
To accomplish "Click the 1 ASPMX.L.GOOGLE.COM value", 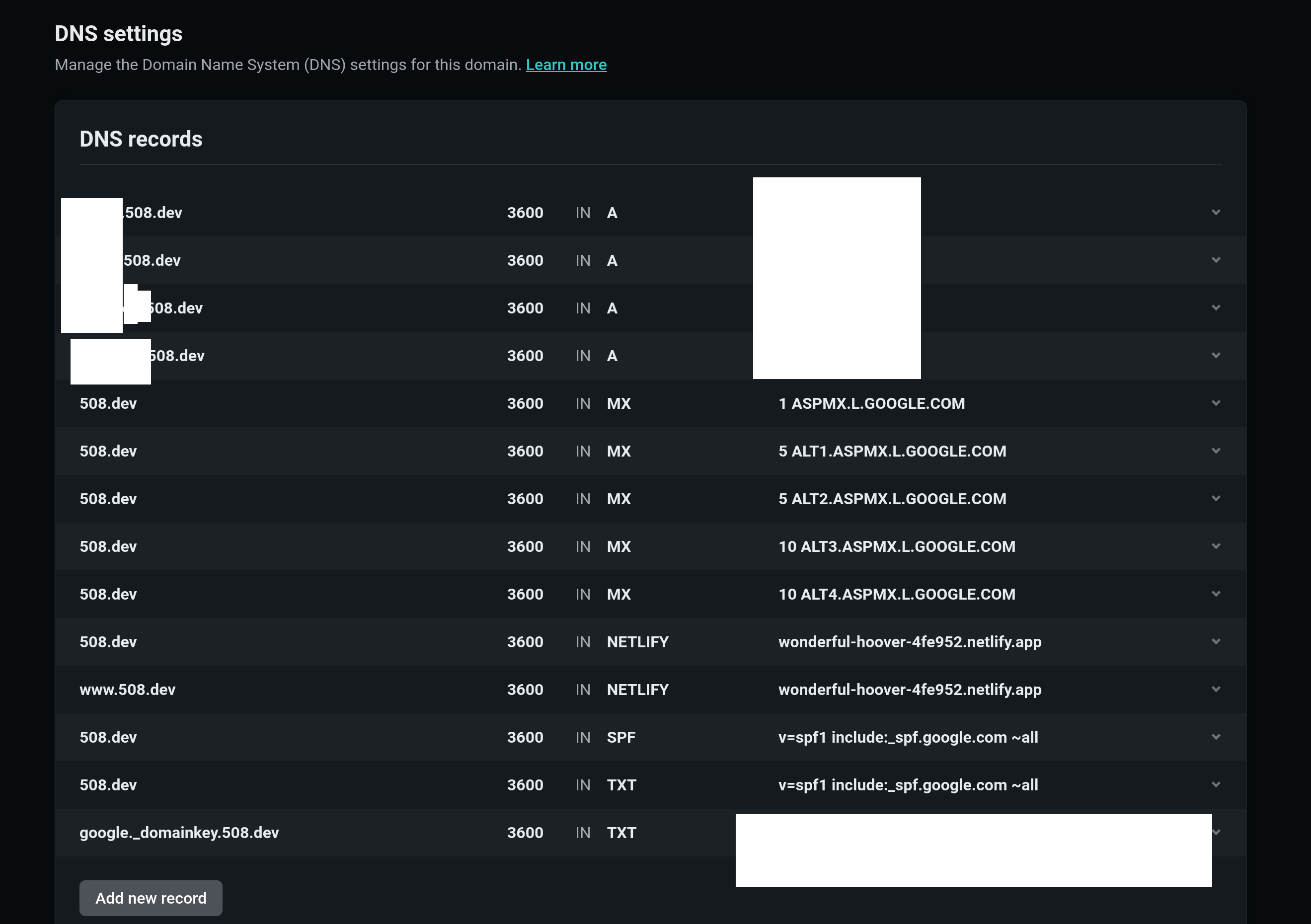I will coord(871,404).
